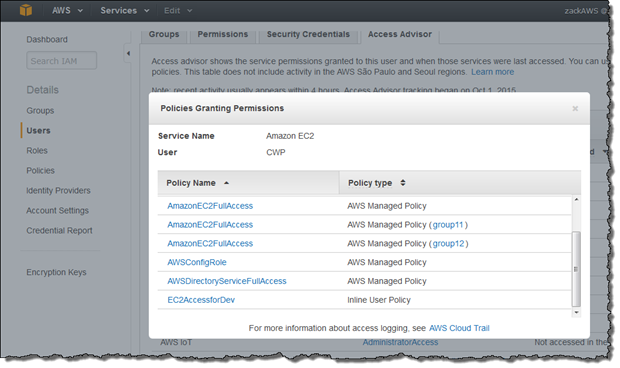Open Policies in the sidebar
620x368 pixels.
tap(40, 170)
